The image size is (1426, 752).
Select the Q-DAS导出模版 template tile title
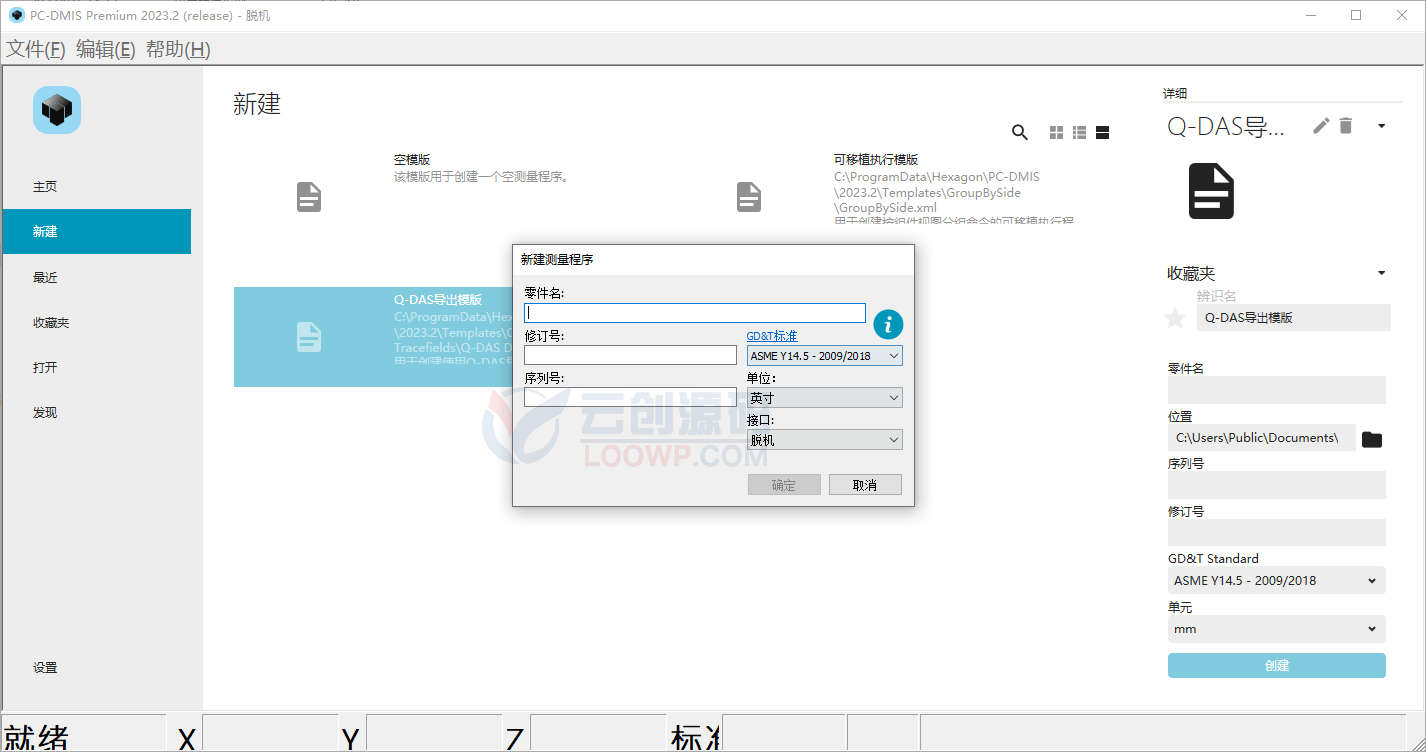[438, 299]
